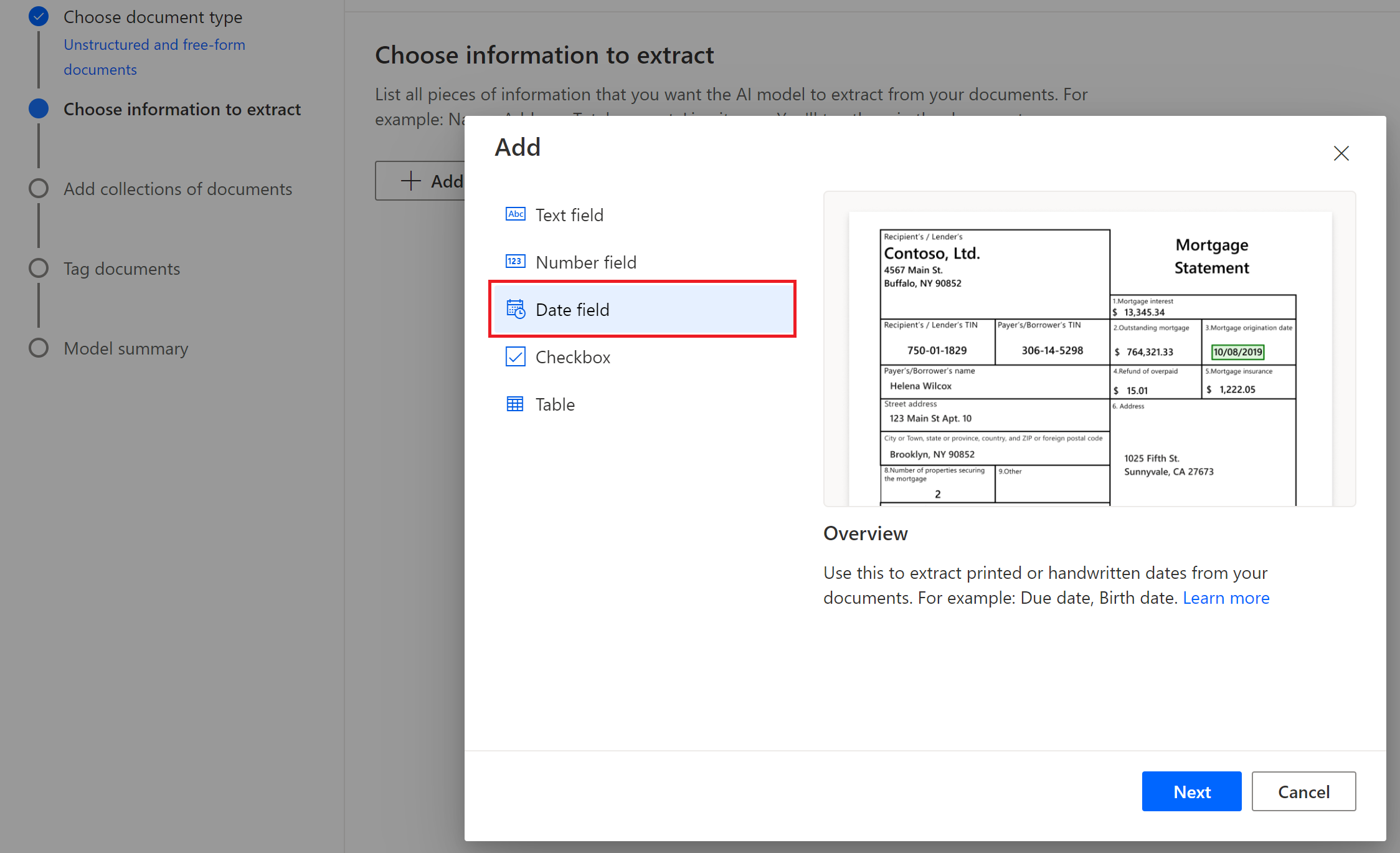
Task: Click the Next button
Action: pyautogui.click(x=1192, y=791)
